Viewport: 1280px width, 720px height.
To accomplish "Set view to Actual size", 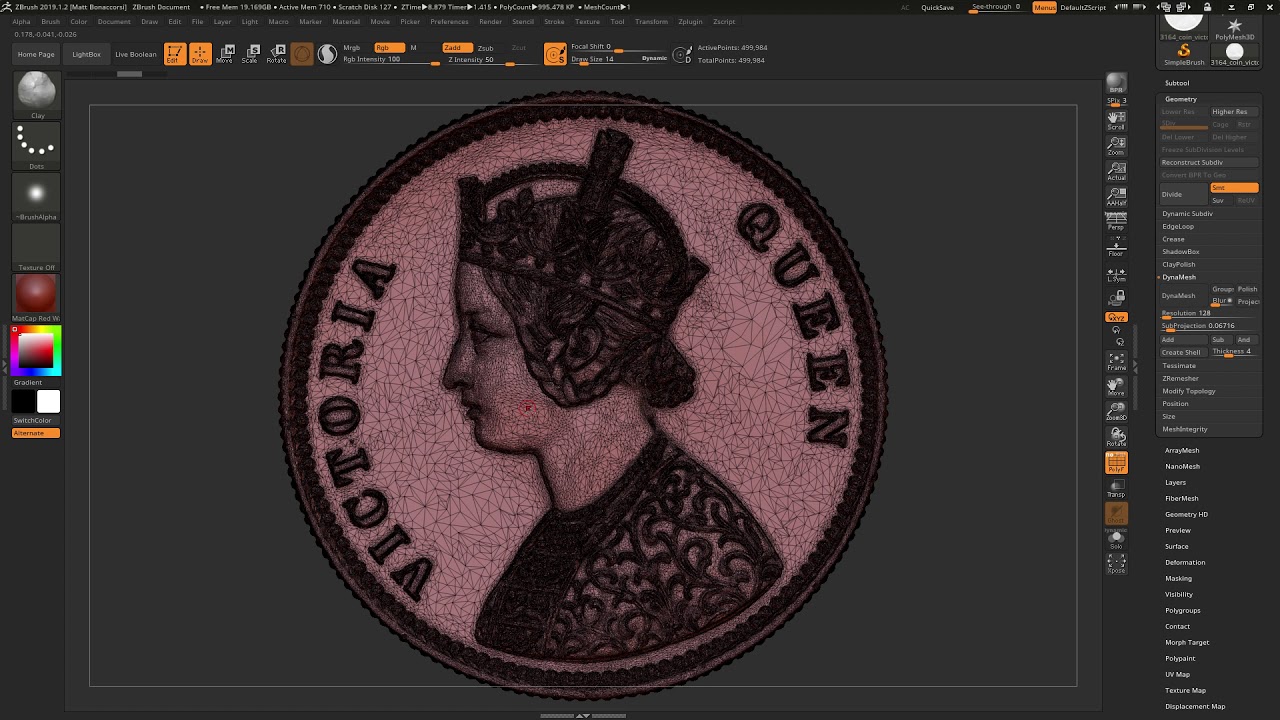I will click(1116, 171).
